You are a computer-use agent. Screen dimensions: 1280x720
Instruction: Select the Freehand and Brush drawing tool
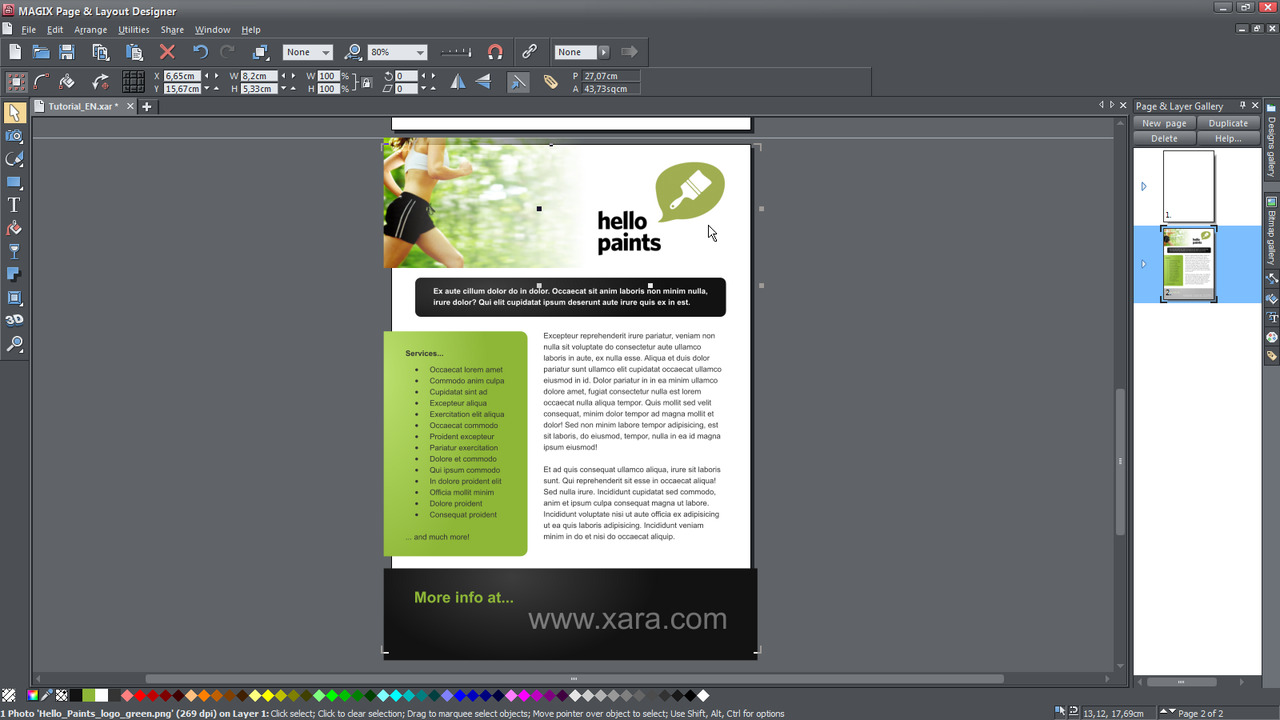point(14,158)
